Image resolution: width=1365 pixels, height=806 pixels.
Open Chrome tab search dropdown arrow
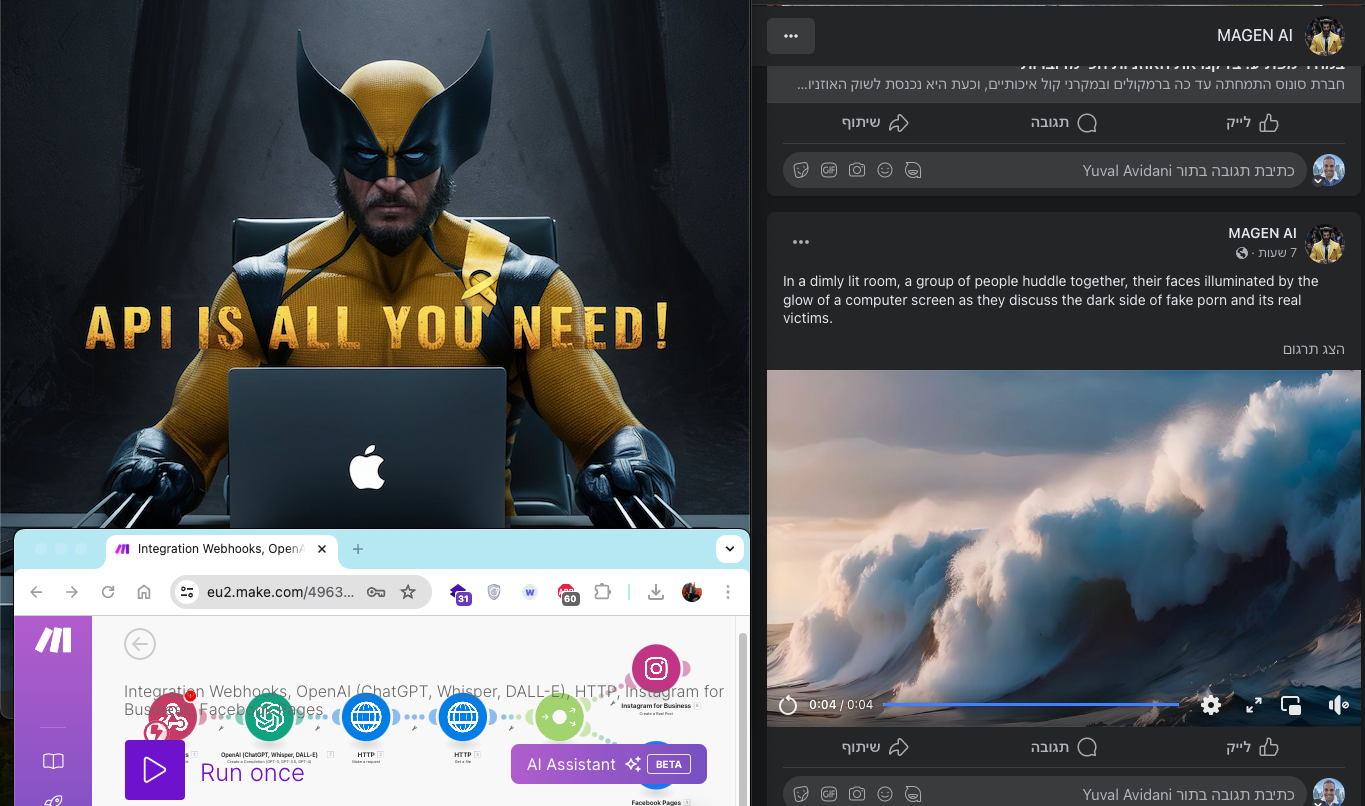[x=730, y=549]
